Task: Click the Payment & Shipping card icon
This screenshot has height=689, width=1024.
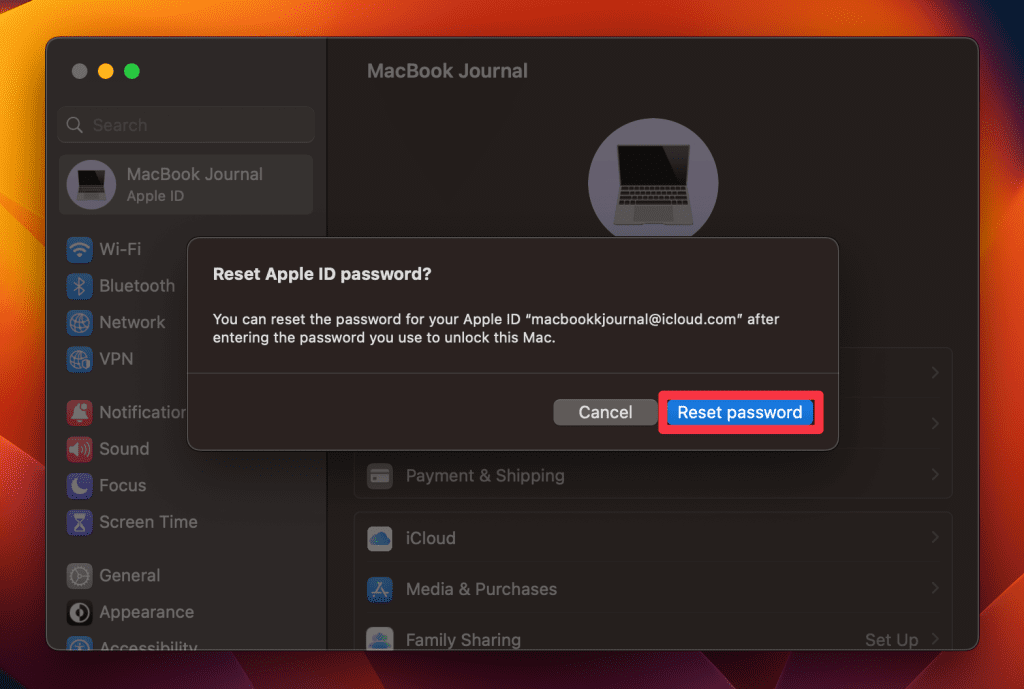Action: coord(379,476)
